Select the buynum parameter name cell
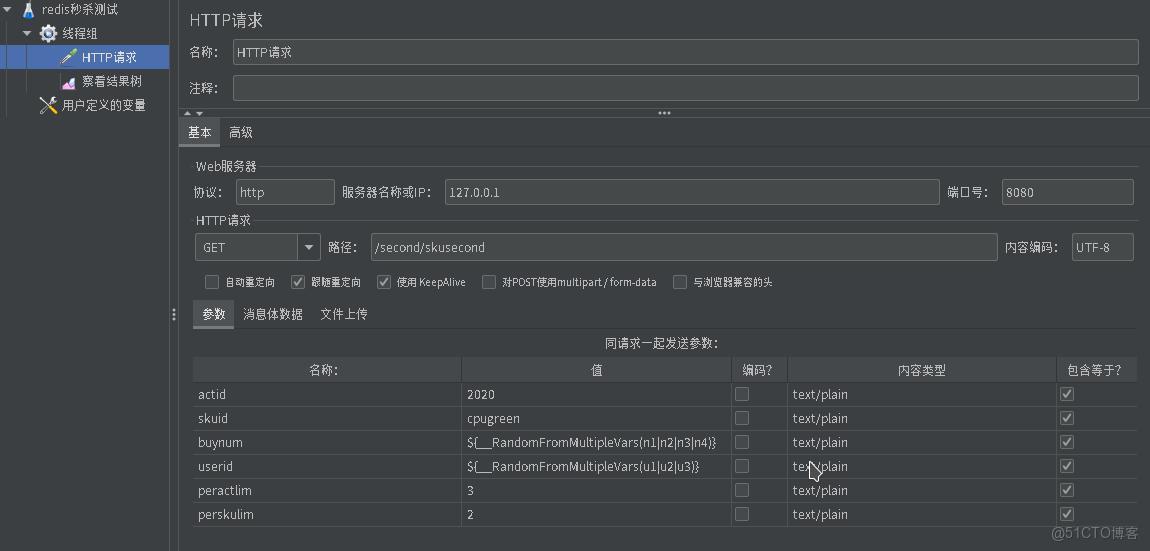Screen dimensions: 1150x551 pyautogui.click(x=327, y=442)
